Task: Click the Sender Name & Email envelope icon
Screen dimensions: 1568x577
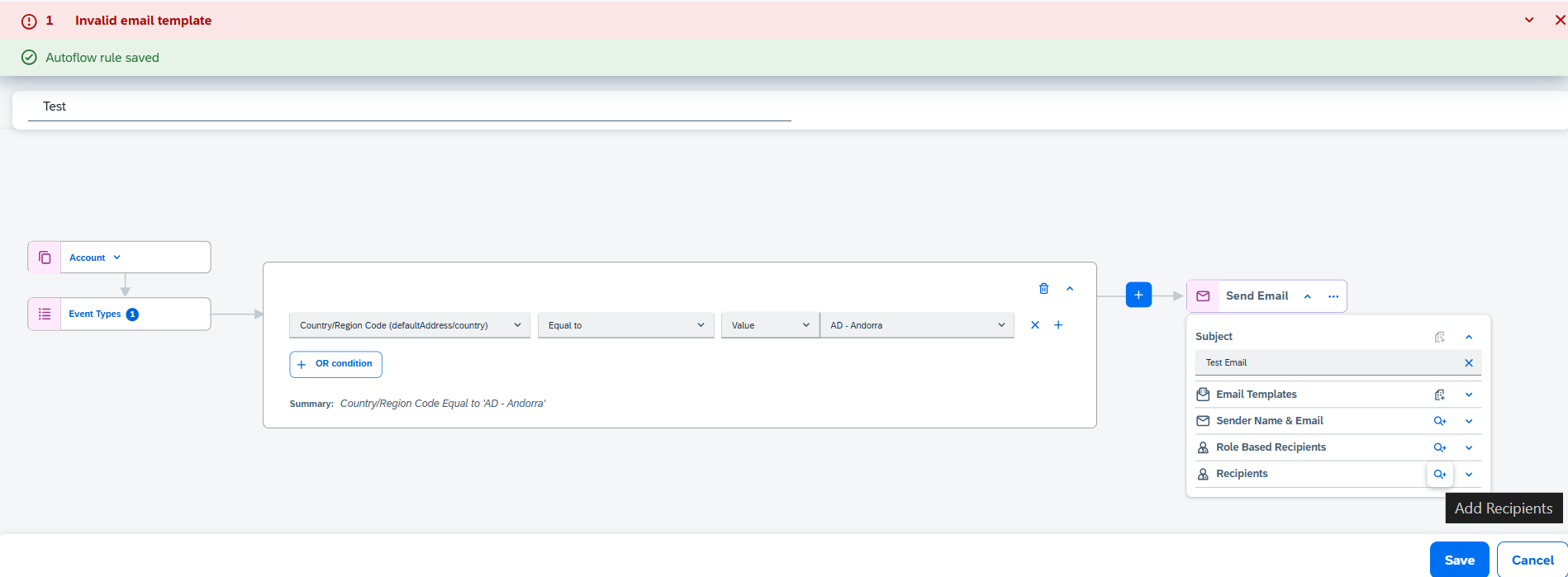Action: click(x=1203, y=421)
